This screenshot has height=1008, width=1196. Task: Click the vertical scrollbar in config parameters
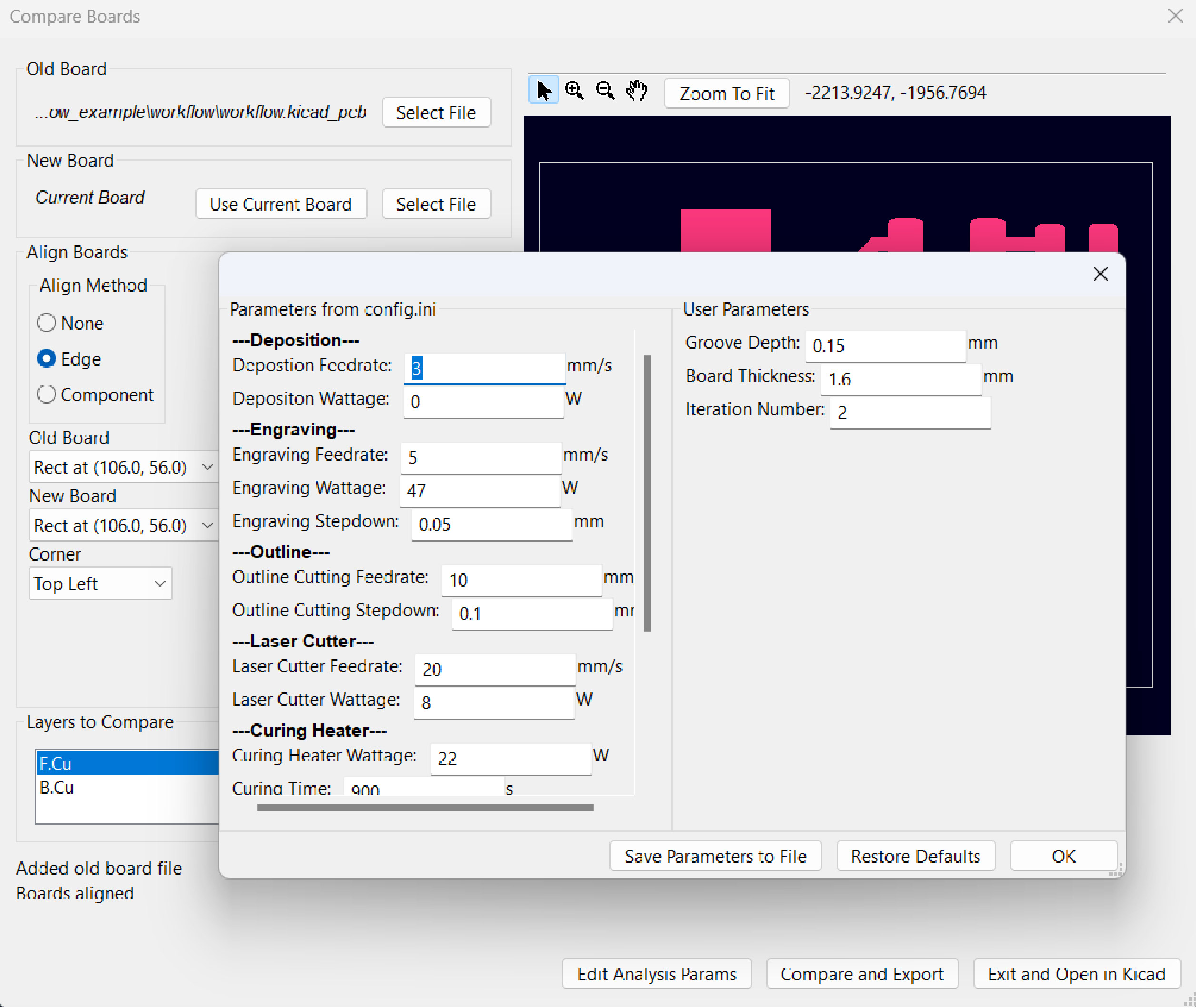tap(647, 493)
